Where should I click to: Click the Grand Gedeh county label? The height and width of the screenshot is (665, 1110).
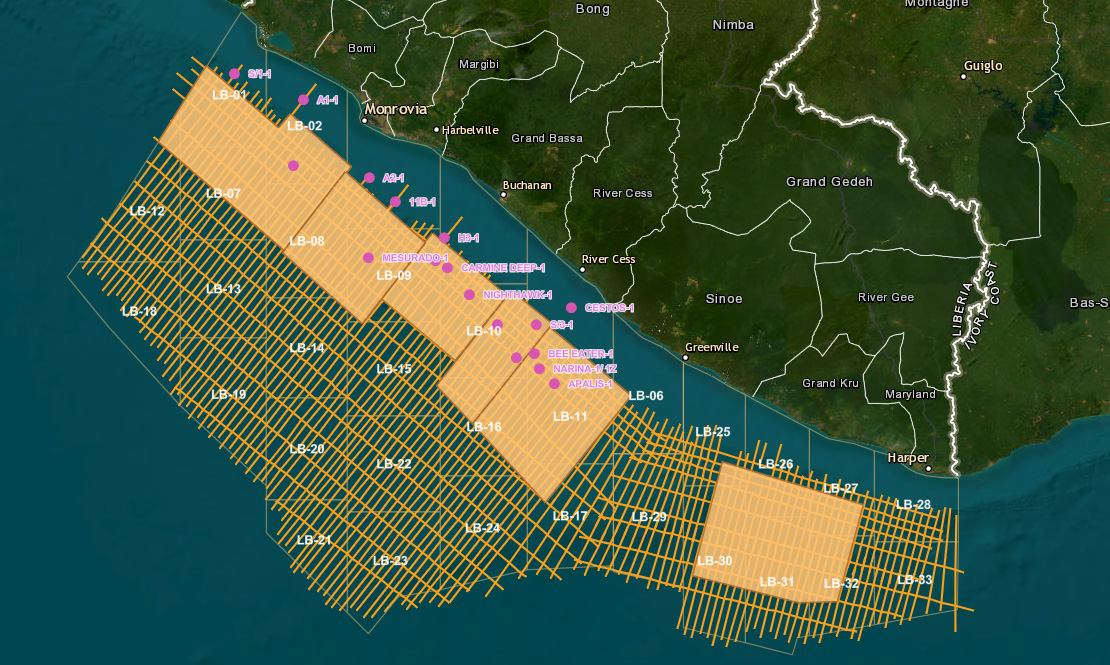(829, 182)
